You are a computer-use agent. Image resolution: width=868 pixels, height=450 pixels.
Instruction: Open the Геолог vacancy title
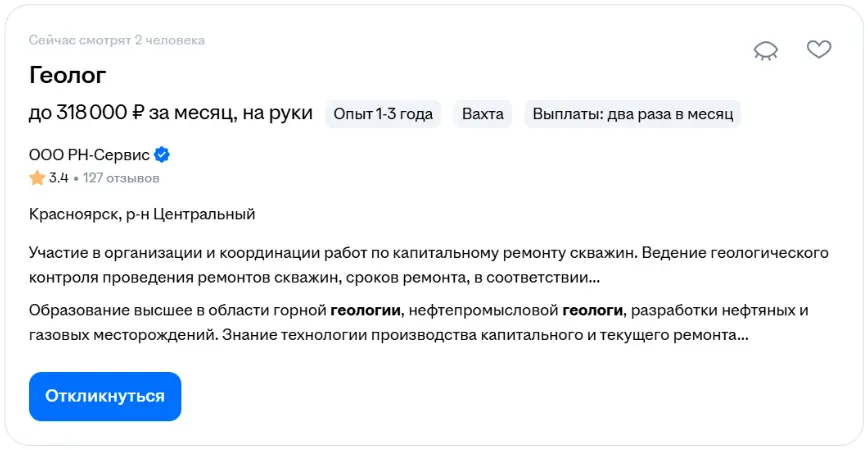[67, 75]
